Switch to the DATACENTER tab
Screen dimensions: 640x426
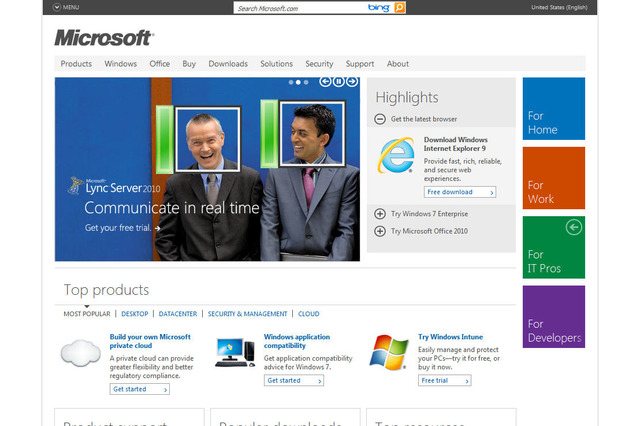pos(178,314)
